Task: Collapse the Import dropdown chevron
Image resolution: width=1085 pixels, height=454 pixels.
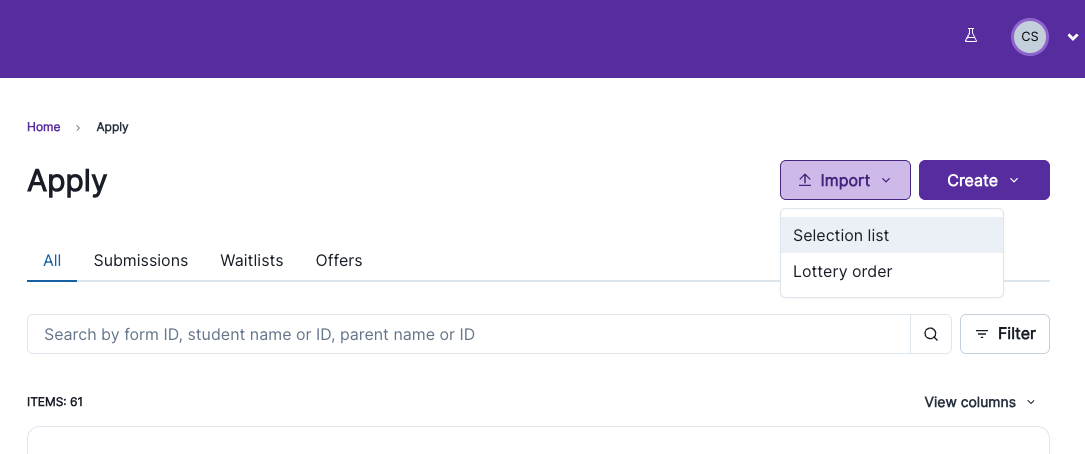Action: coord(886,181)
